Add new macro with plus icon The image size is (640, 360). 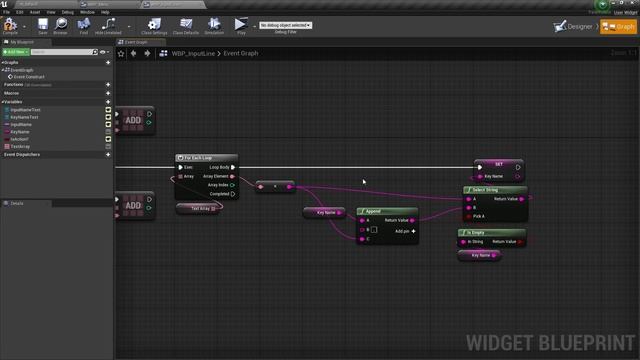coord(108,93)
